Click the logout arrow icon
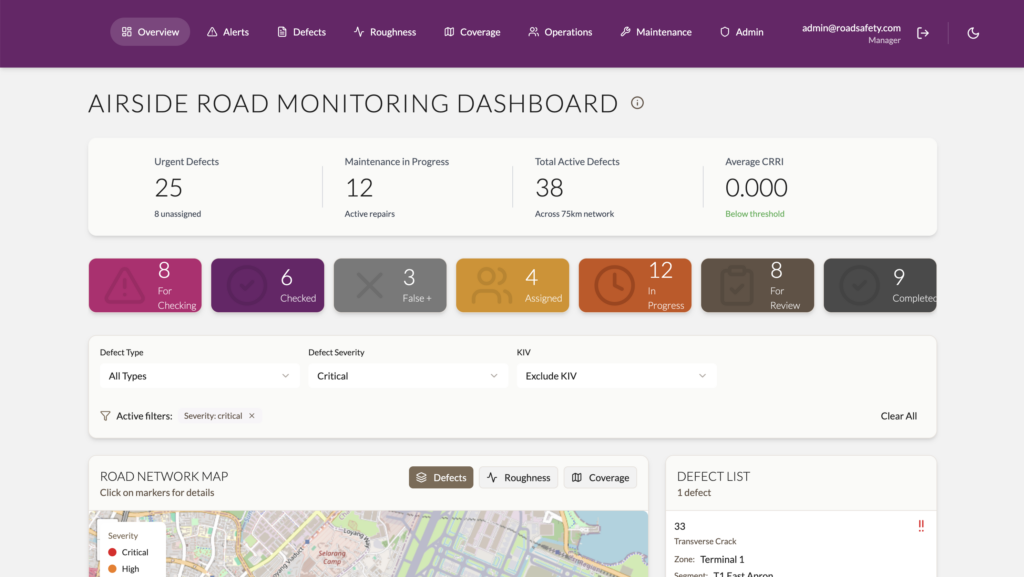1024x577 pixels. coord(923,33)
